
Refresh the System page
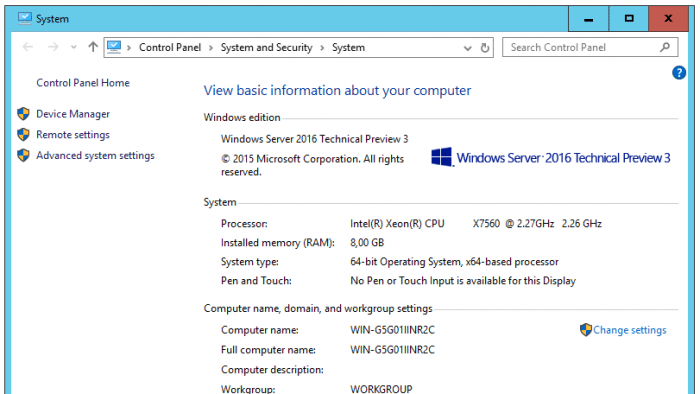click(x=485, y=48)
